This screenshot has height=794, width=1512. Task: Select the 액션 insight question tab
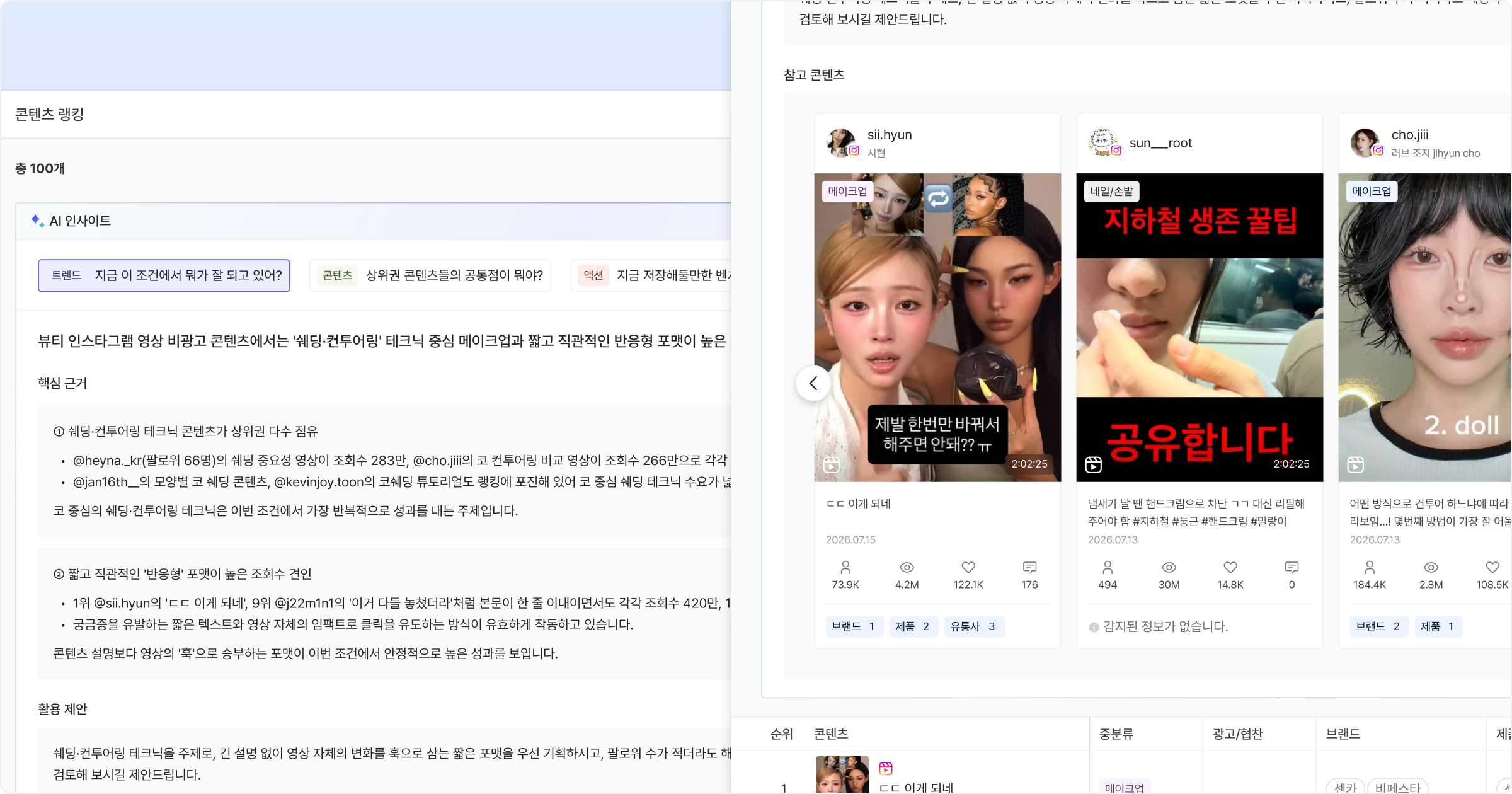651,275
